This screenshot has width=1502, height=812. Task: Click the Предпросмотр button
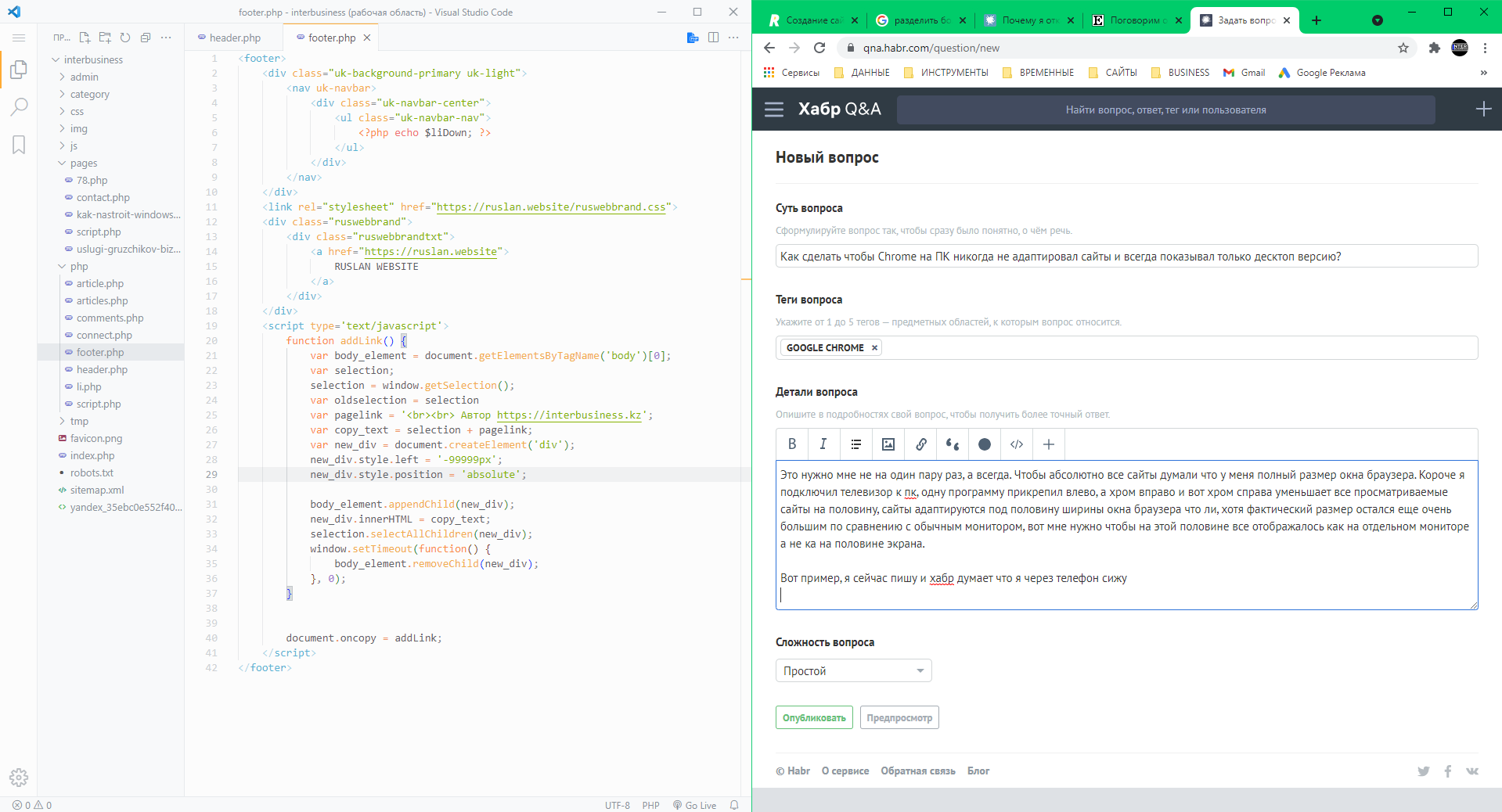point(899,717)
